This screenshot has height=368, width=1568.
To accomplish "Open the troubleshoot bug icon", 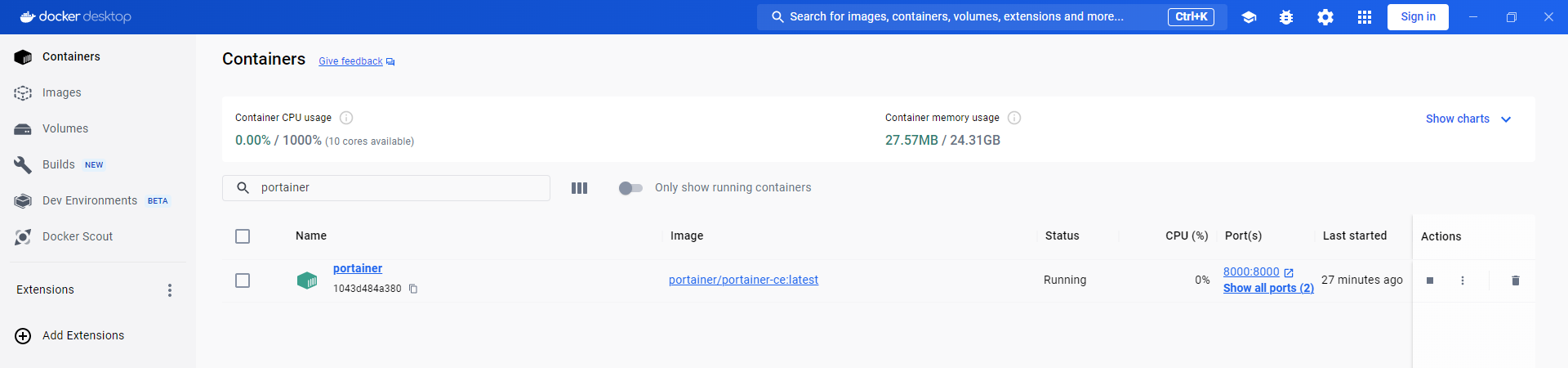I will point(1286,17).
